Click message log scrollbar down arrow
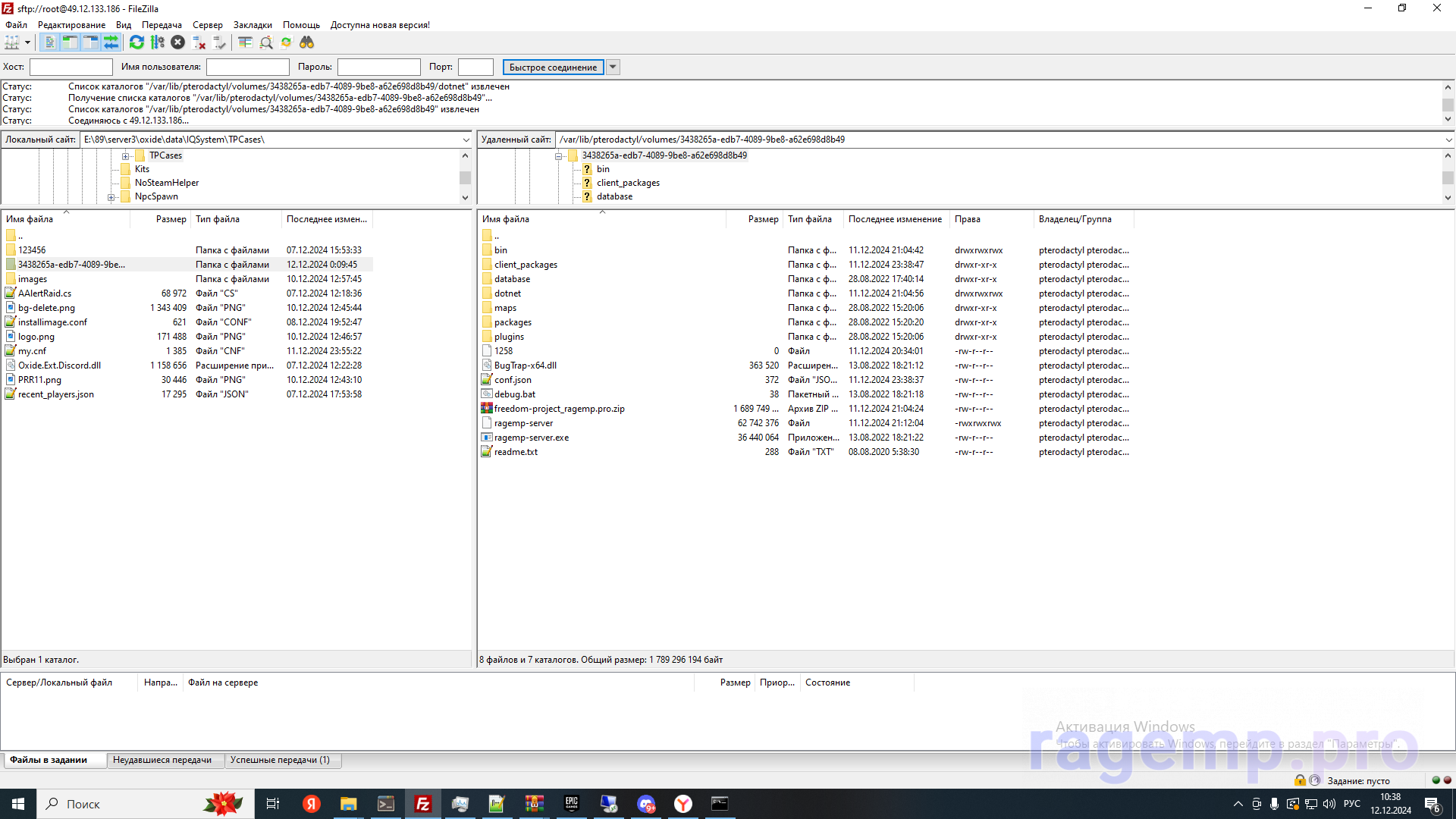Image resolution: width=1456 pixels, height=819 pixels. [1448, 119]
